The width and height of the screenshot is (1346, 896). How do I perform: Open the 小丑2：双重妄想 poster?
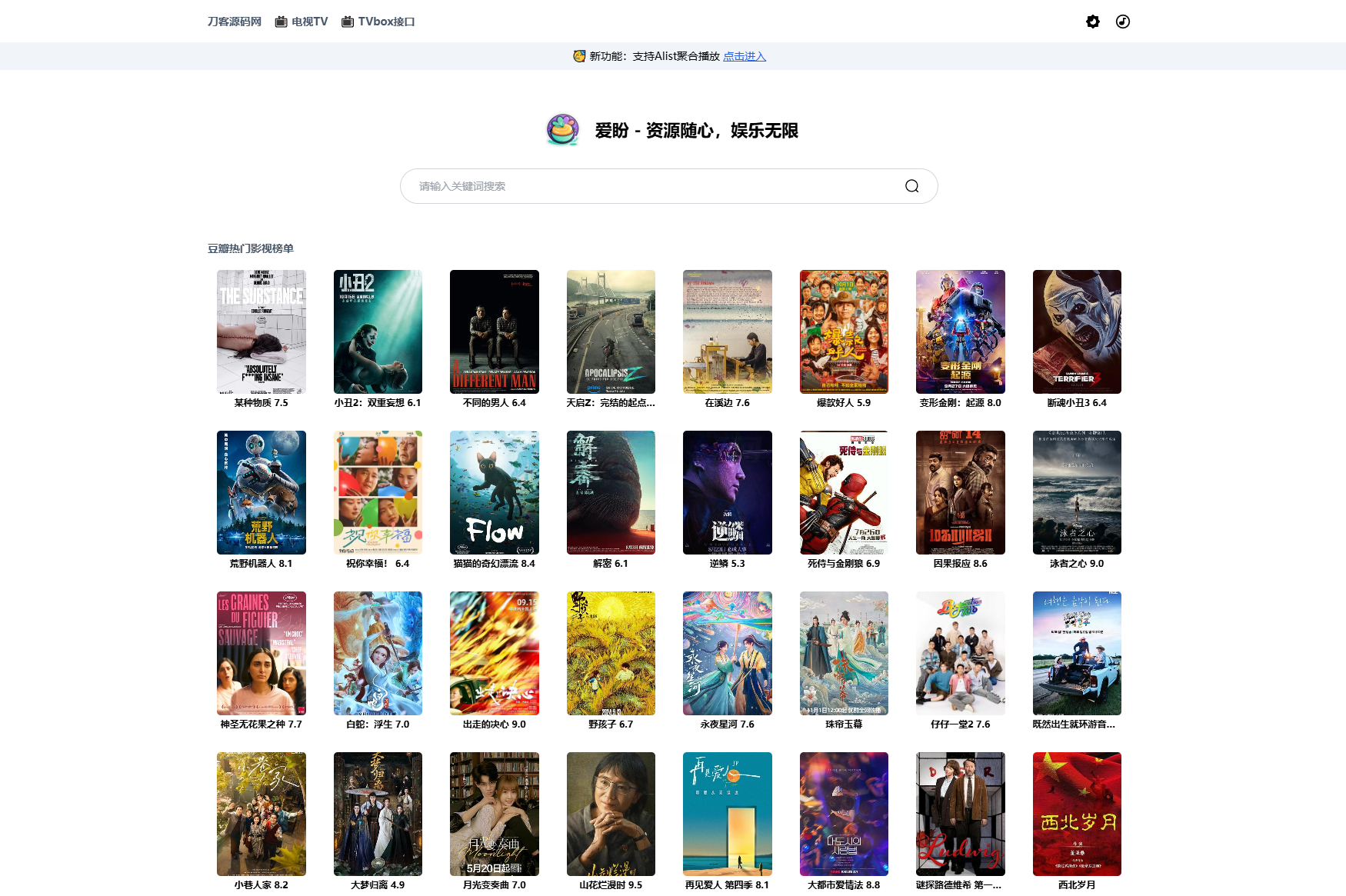[x=378, y=331]
